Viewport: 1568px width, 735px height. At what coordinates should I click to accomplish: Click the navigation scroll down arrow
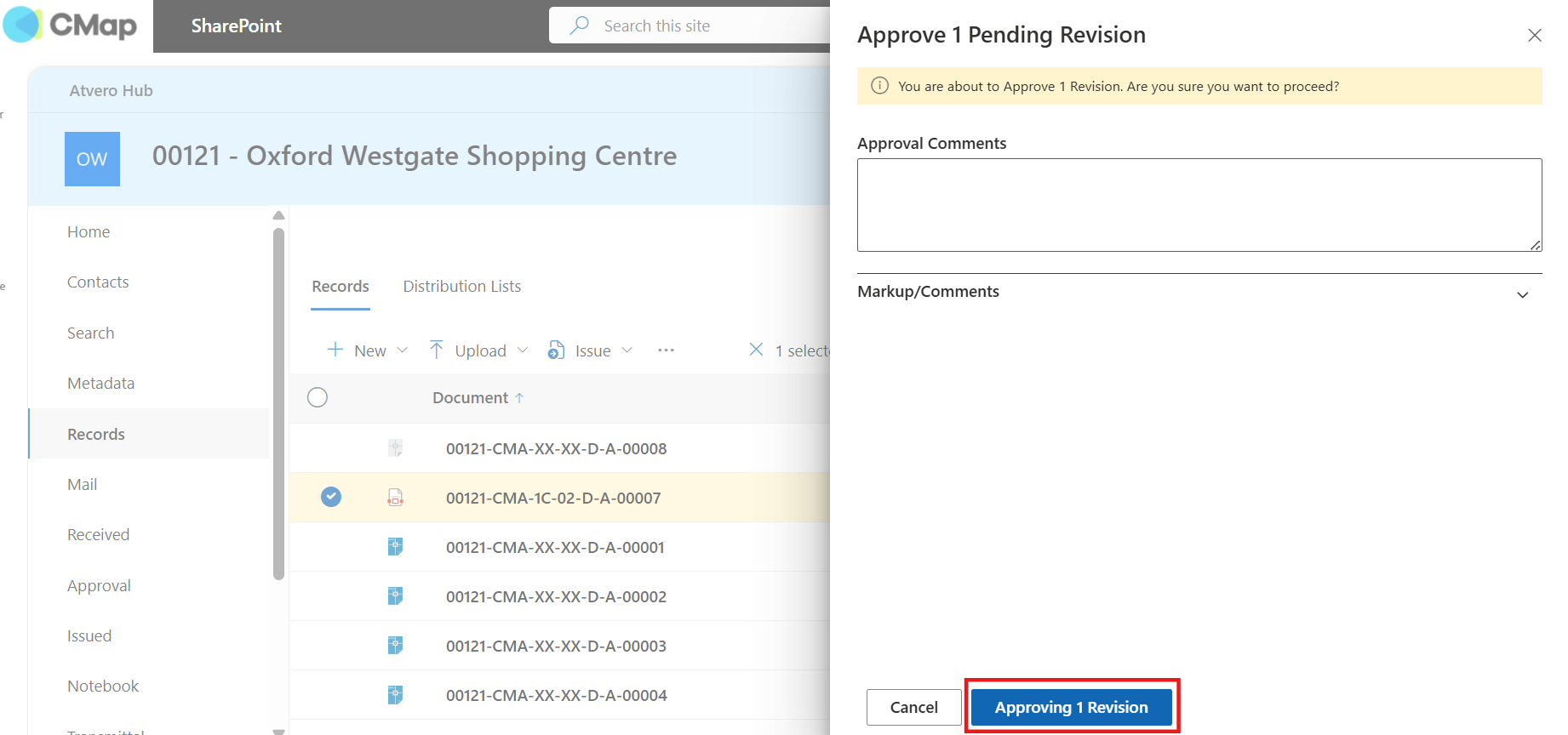(x=278, y=731)
